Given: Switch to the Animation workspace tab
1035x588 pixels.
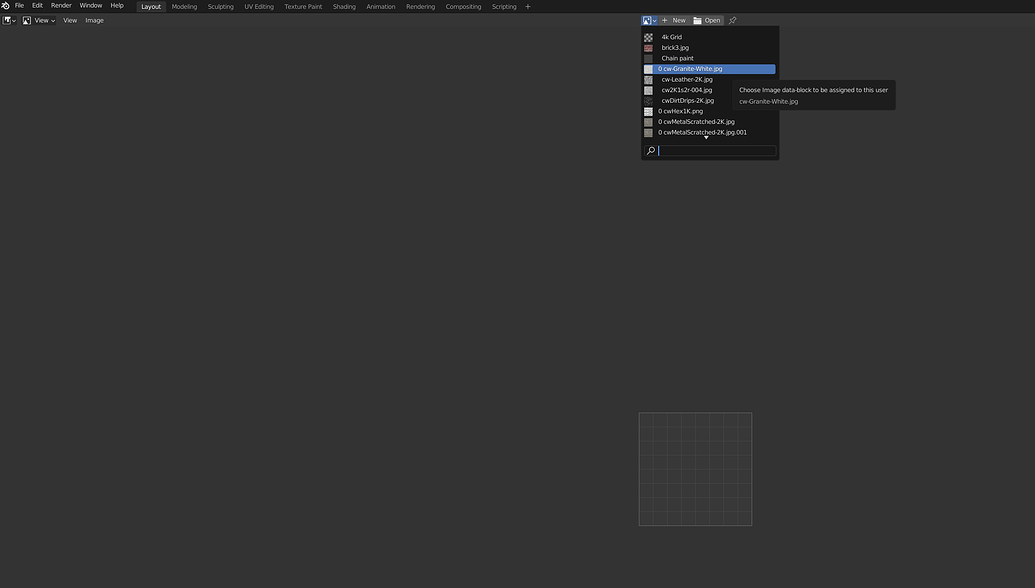Looking at the screenshot, I should pyautogui.click(x=381, y=7).
